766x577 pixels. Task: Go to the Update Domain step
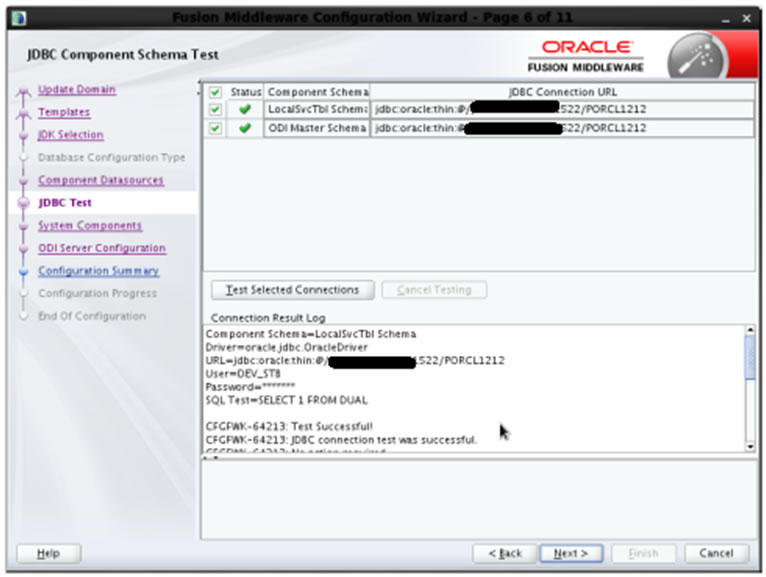coord(77,89)
